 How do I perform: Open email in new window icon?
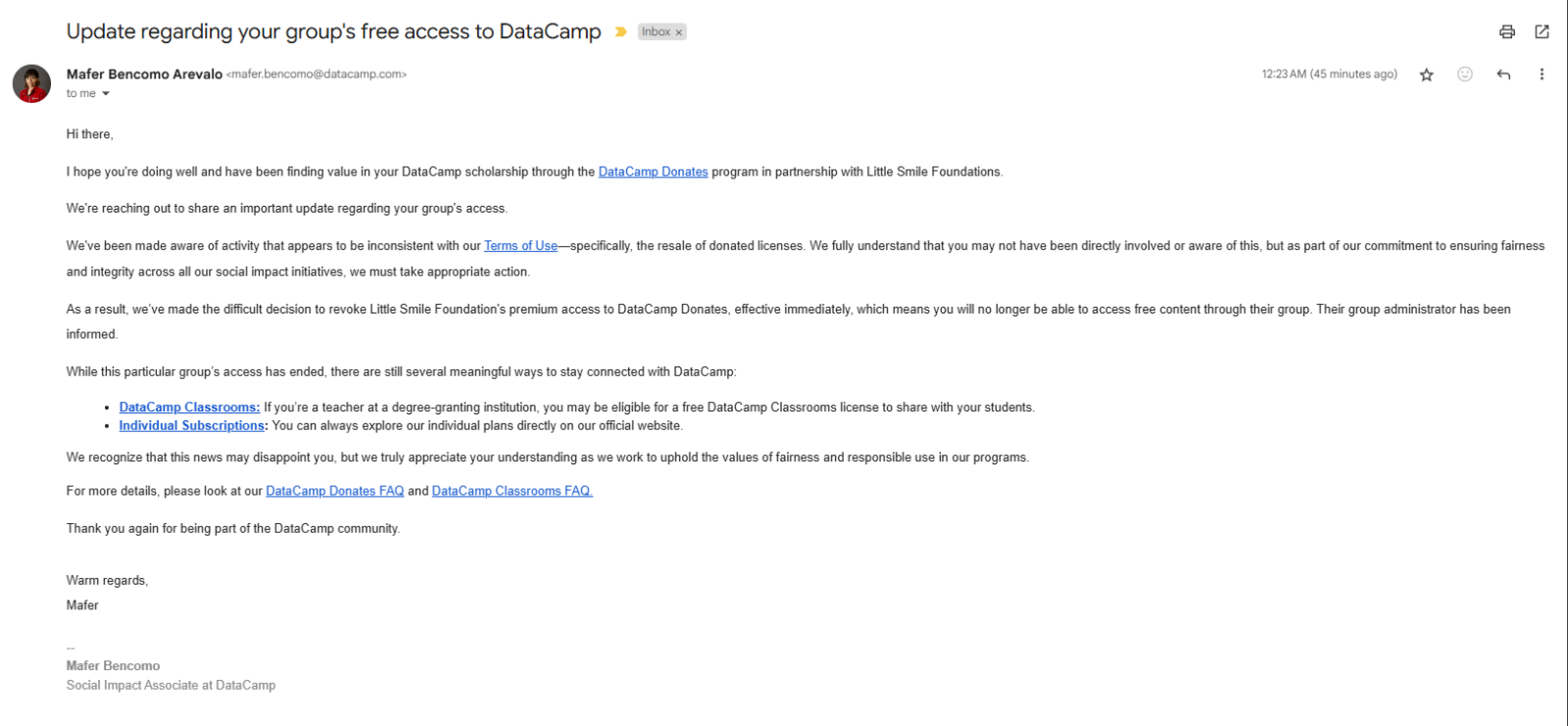click(x=1542, y=32)
